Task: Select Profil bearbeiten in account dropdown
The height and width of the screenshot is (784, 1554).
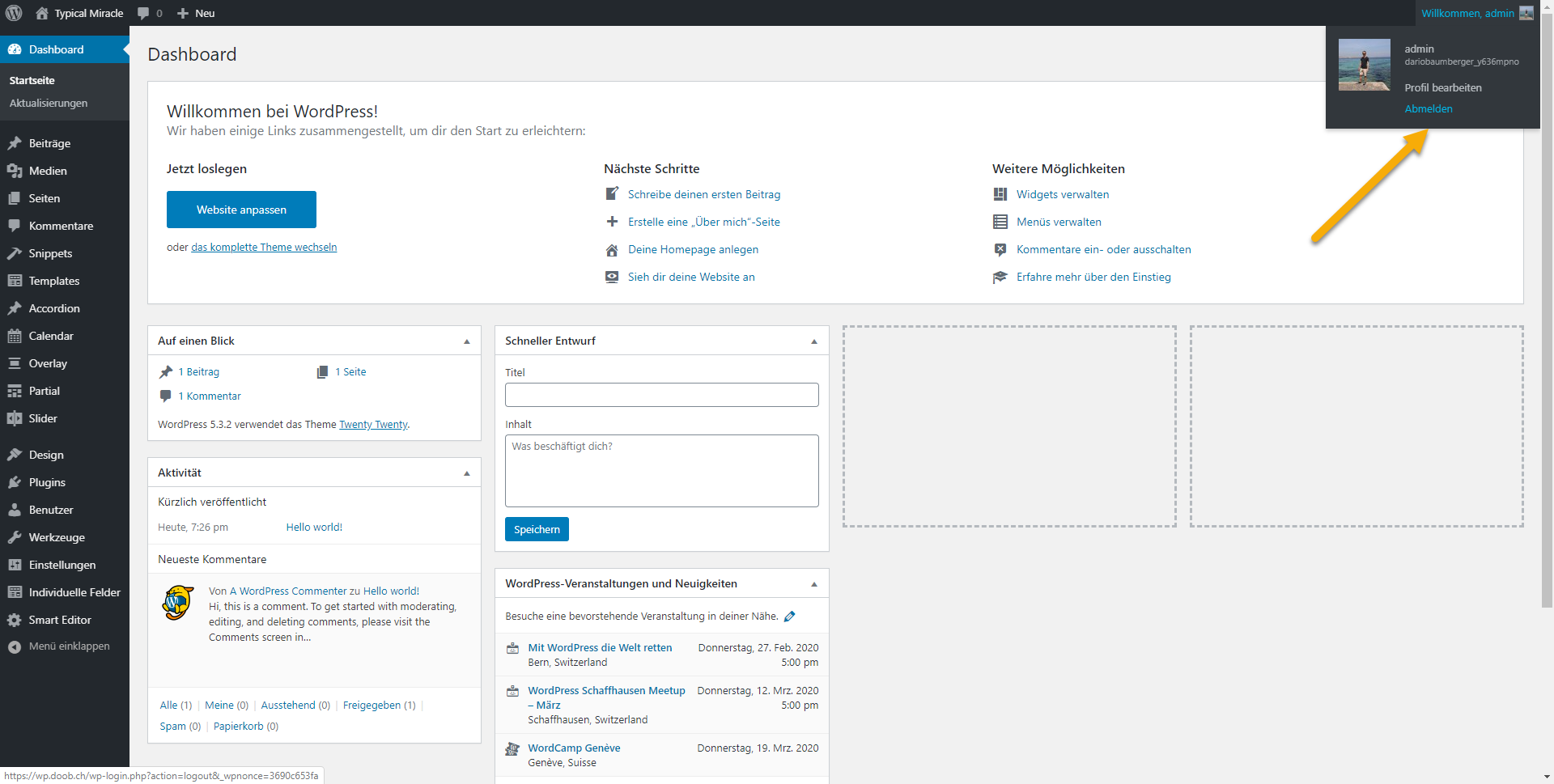Action: tap(1443, 87)
